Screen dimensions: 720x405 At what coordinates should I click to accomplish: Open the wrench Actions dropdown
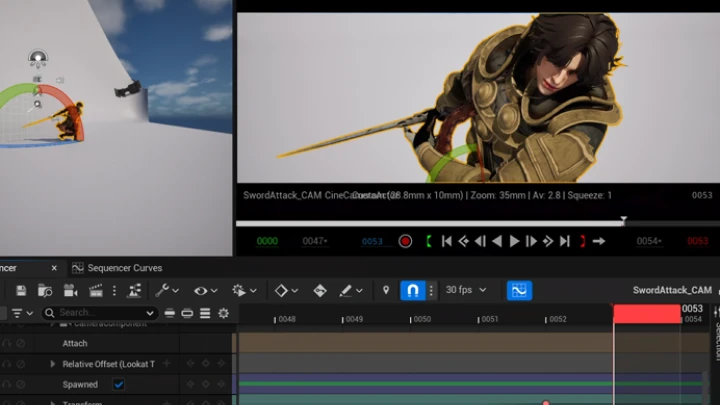click(167, 290)
